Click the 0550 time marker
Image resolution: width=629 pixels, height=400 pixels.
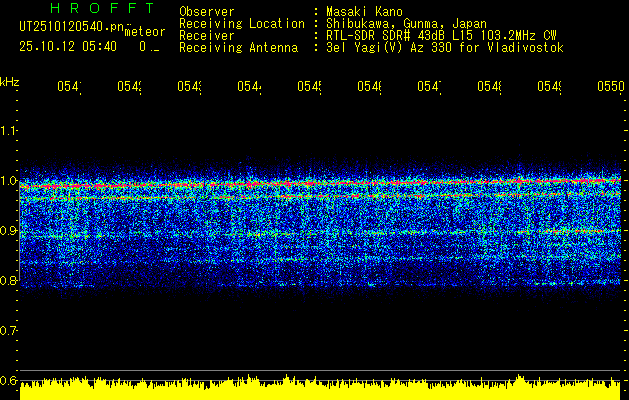[x=611, y=86]
